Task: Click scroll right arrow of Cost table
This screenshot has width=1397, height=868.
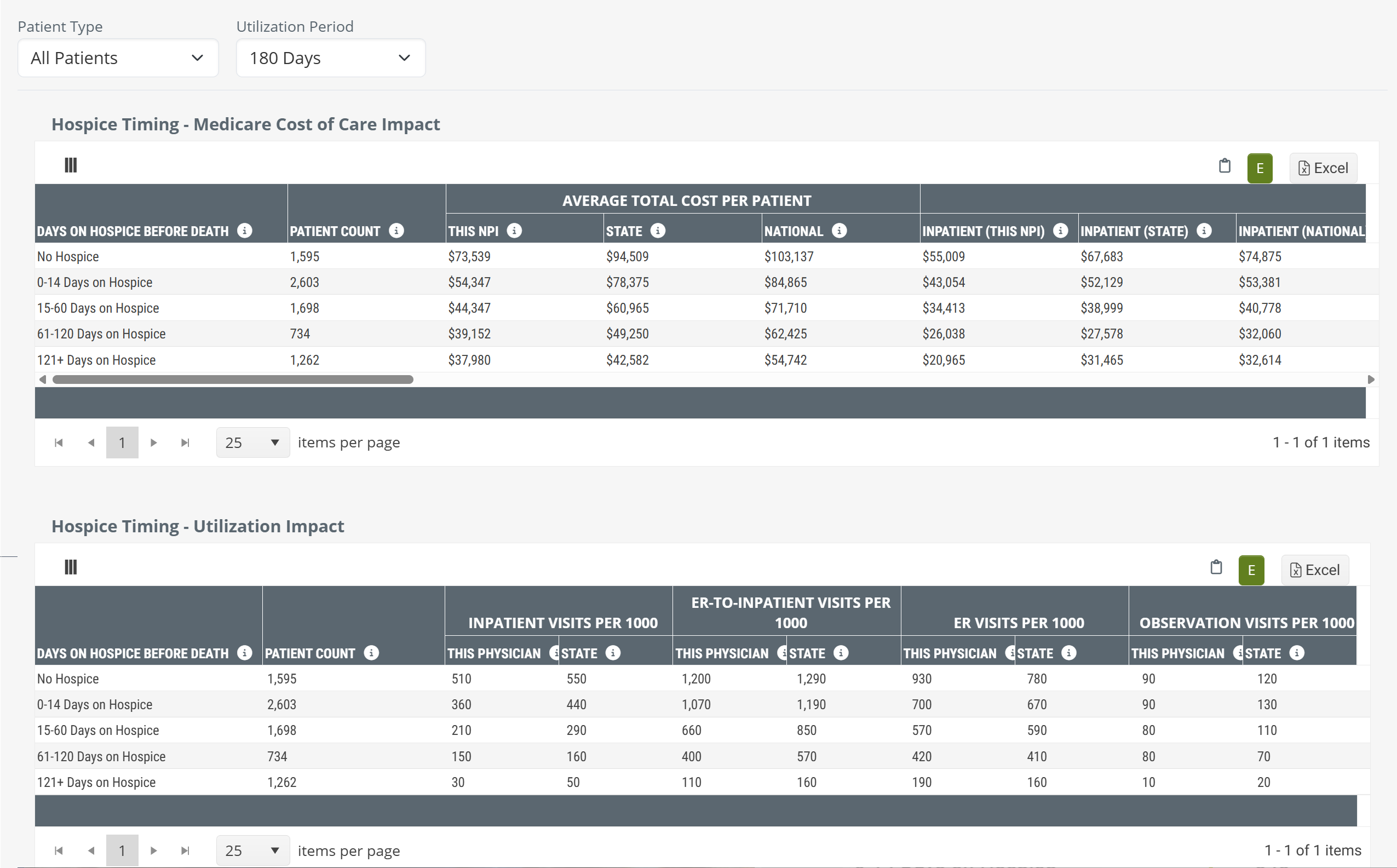Action: tap(1371, 380)
